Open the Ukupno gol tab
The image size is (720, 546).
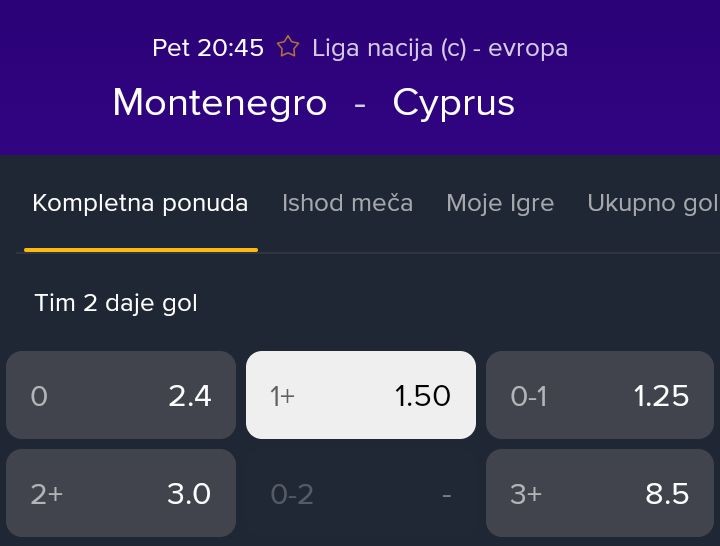[x=653, y=203]
